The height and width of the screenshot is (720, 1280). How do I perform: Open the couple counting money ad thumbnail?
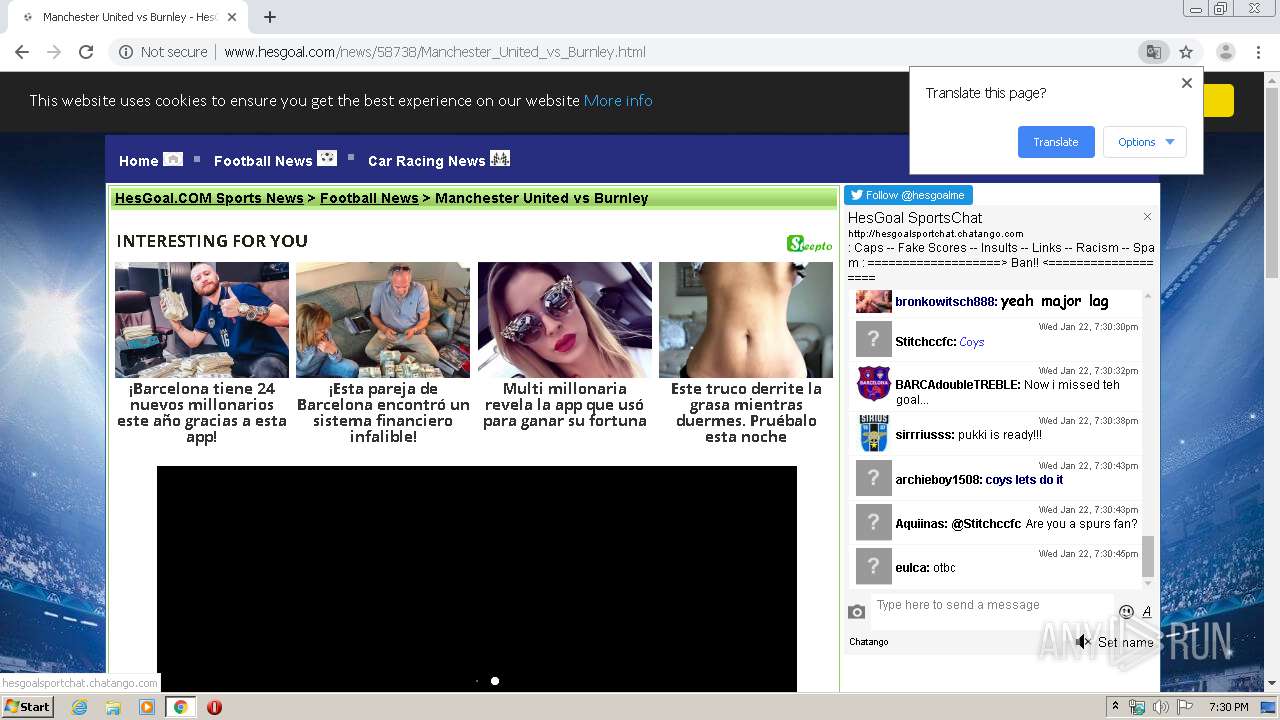coord(383,320)
